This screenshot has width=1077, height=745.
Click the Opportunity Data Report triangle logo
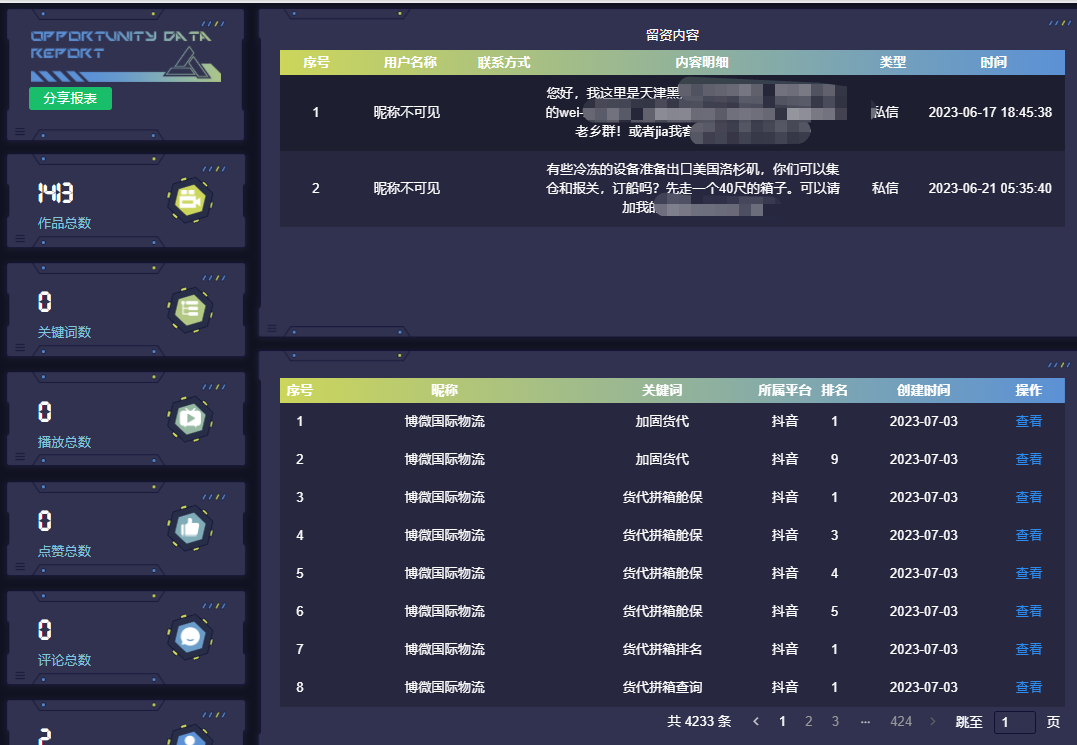190,64
